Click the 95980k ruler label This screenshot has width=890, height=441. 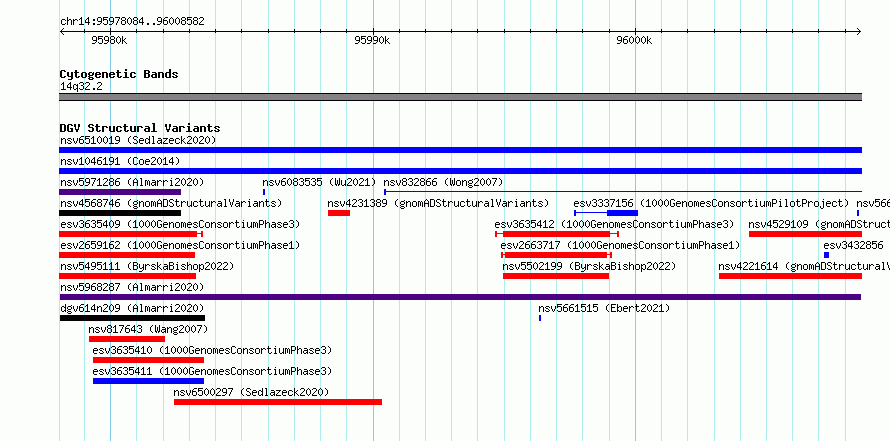(109, 40)
